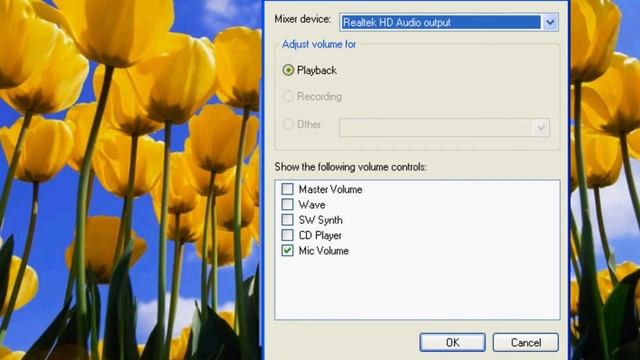Click the Wave label text
The width and height of the screenshot is (640, 360).
(312, 204)
